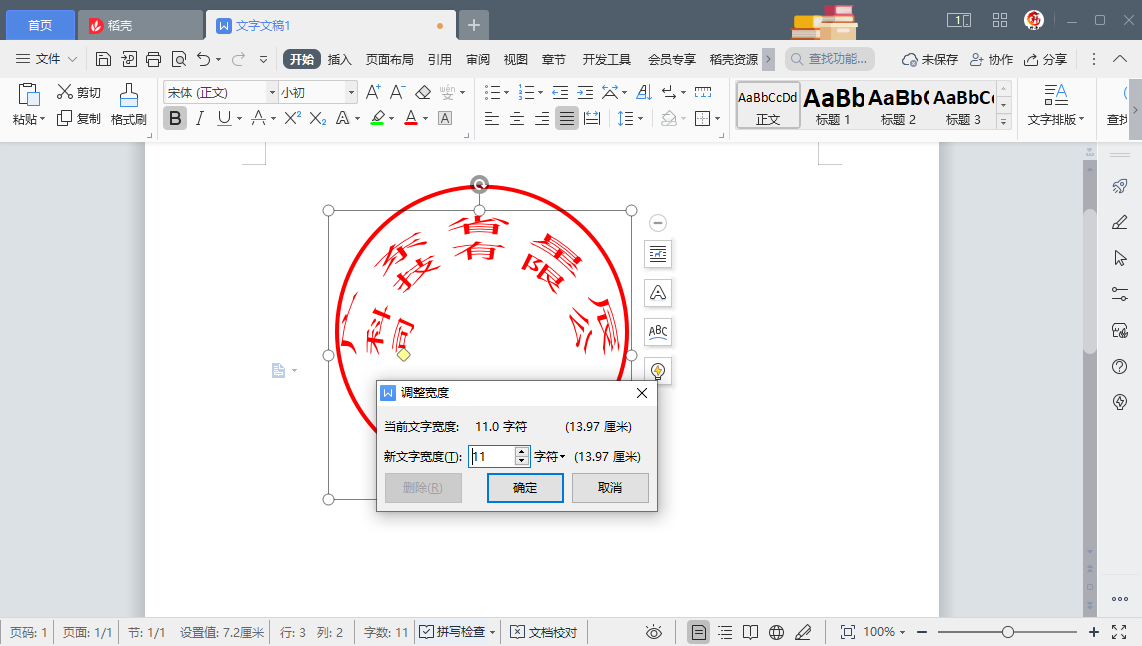Click the zoom slider handle in status bar

[1008, 632]
